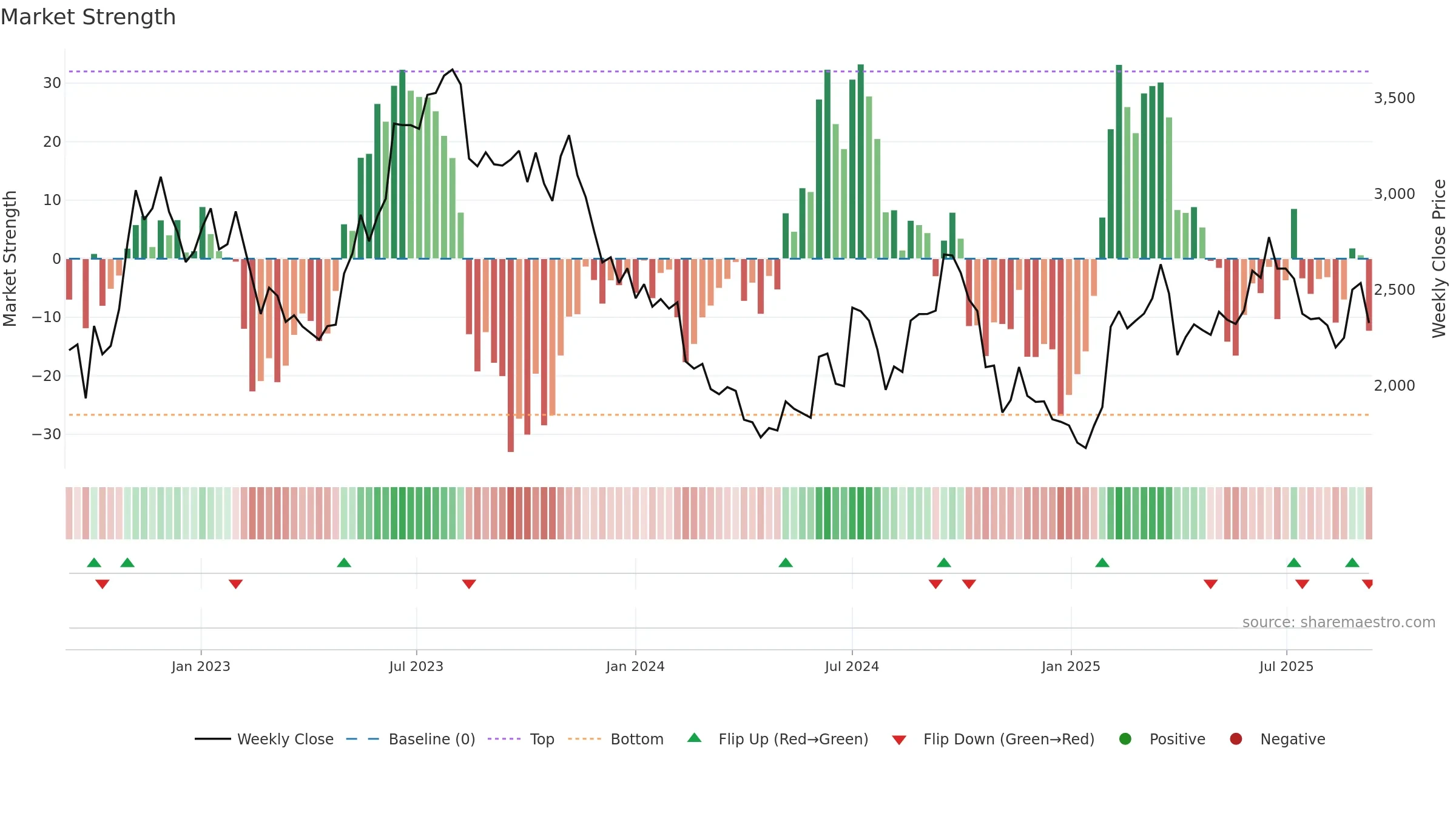Viewport: 1456px width, 819px height.
Task: Click the green triangle icon in legend
Action: [x=695, y=738]
